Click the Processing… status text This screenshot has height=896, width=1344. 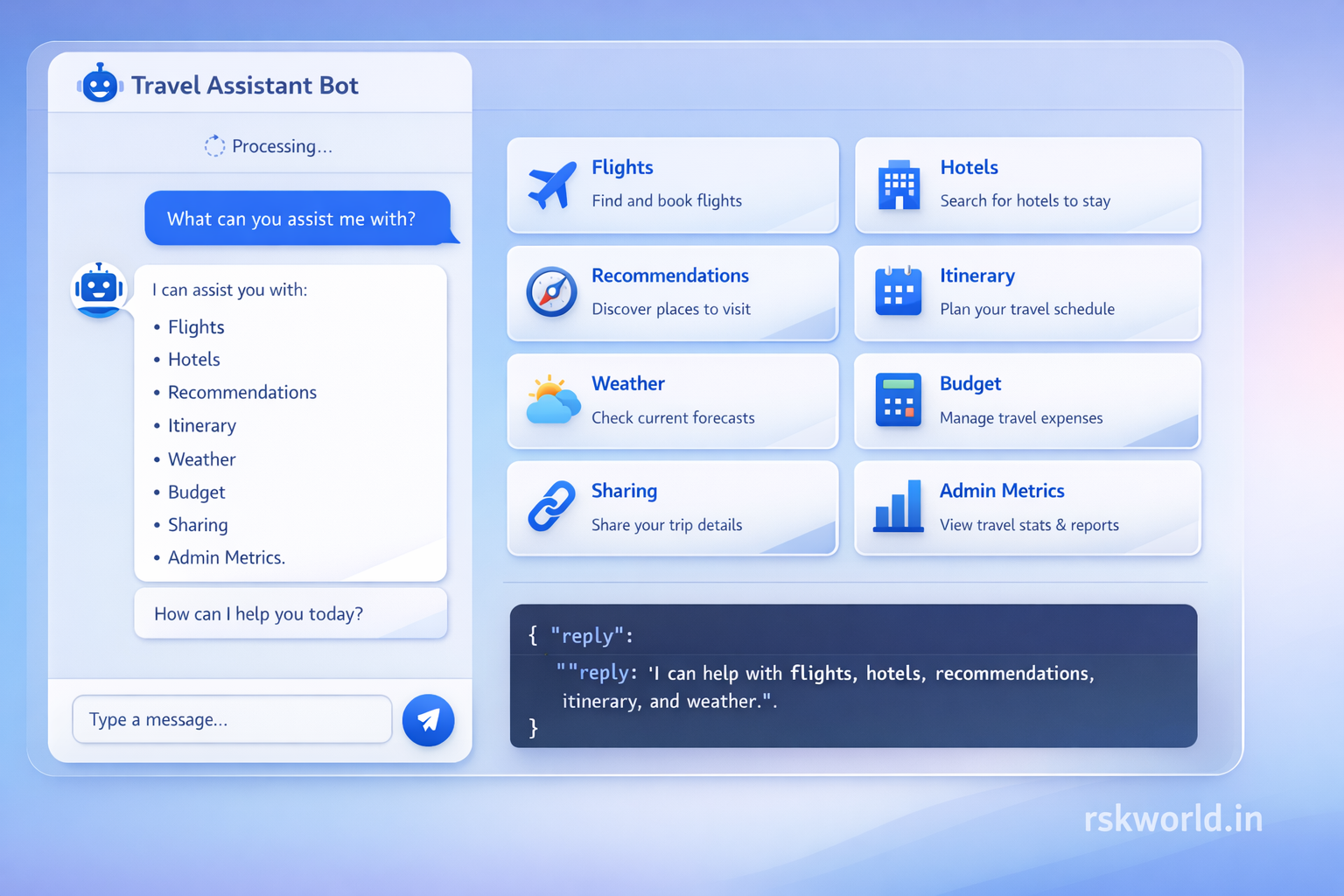click(x=282, y=146)
